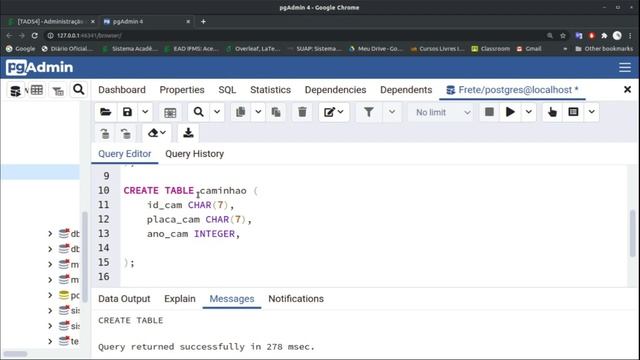The height and width of the screenshot is (360, 640).
Task: Click the Filter funnel icon
Action: 369,112
